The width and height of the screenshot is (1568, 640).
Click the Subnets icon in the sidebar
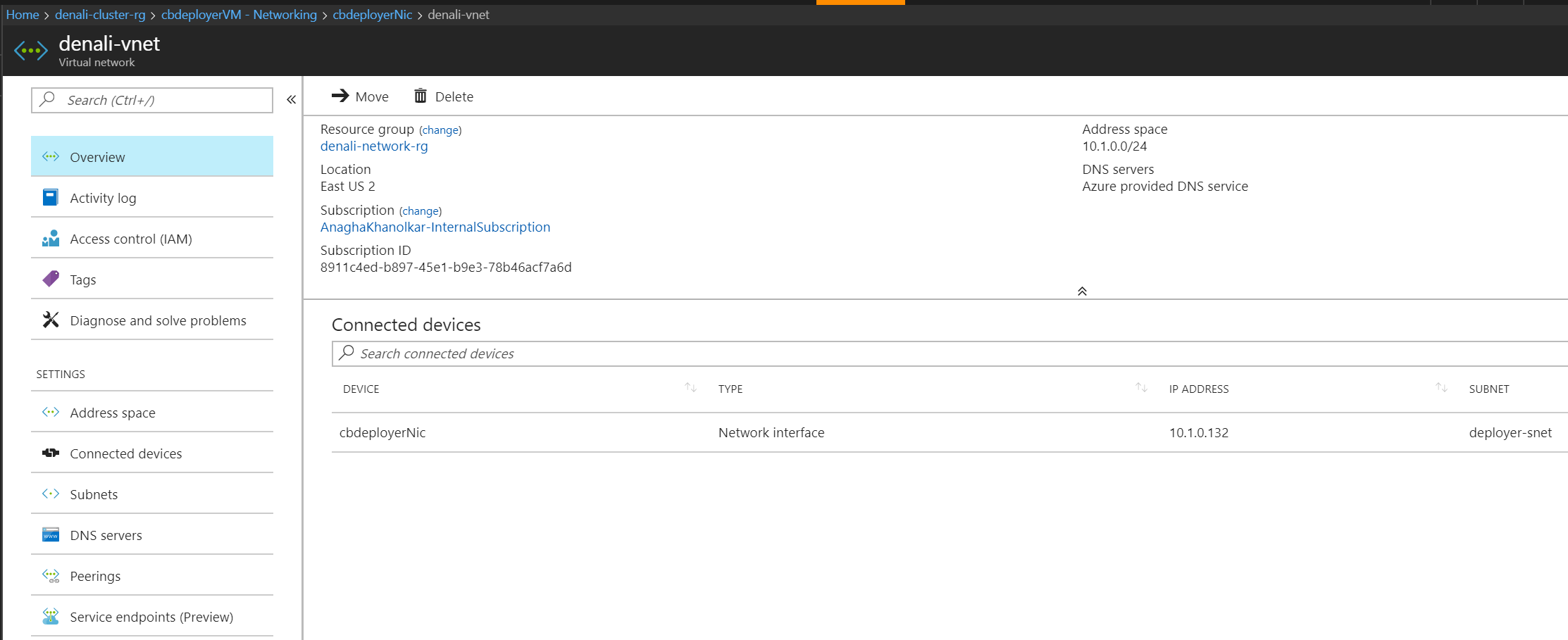[x=51, y=494]
